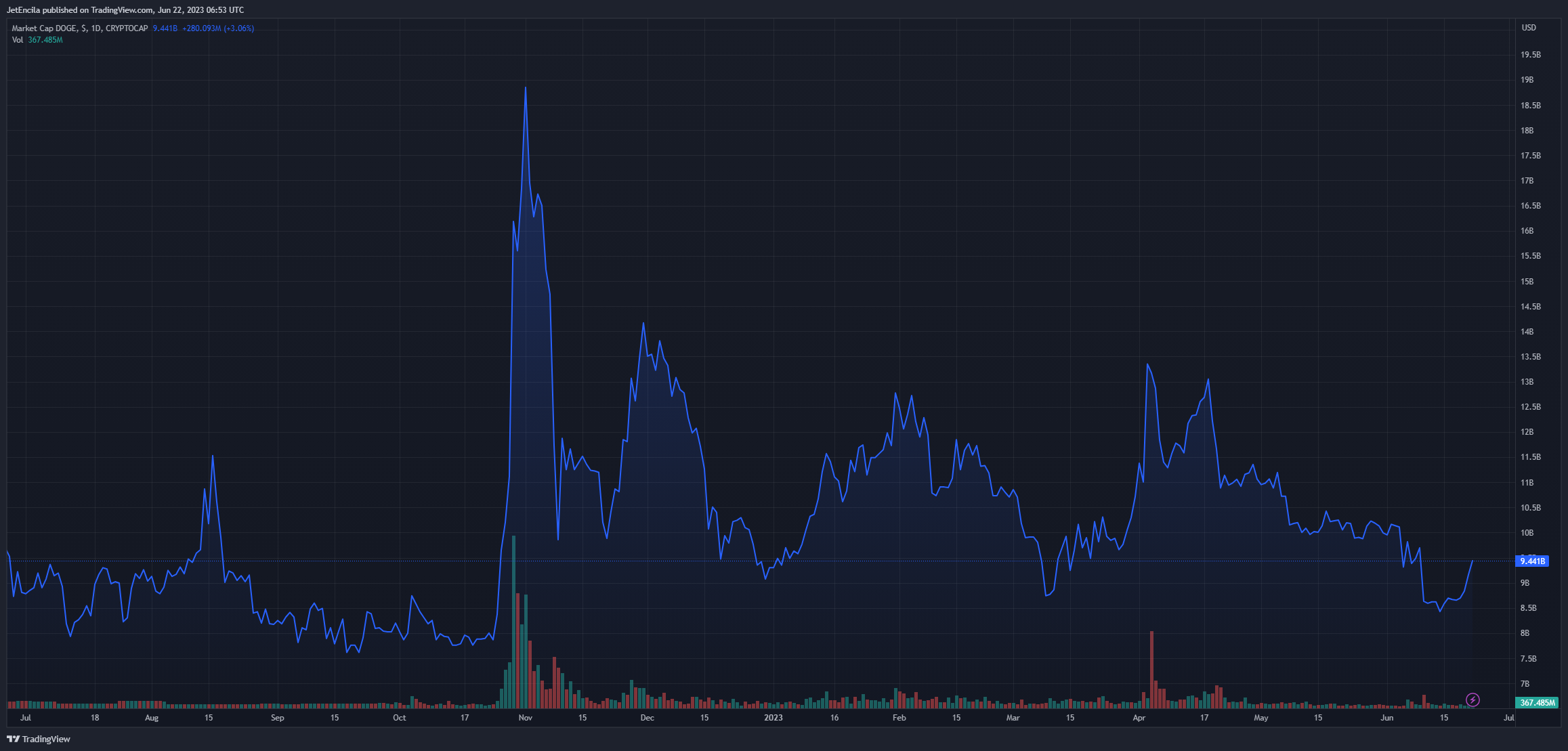Click the 14B level on the price scale
Viewport: 1568px width, 751px height.
(1527, 332)
